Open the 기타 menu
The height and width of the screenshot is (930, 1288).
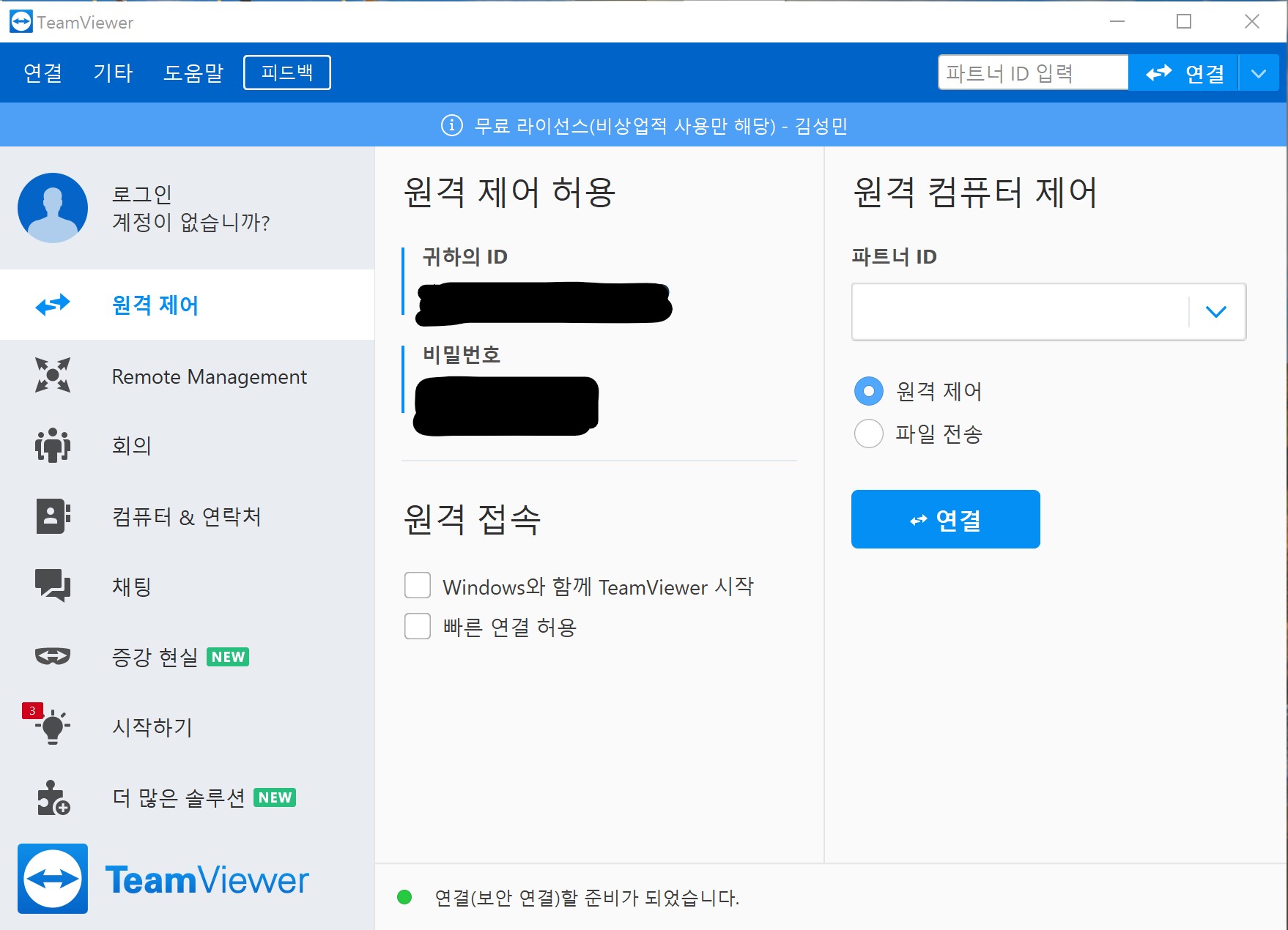pos(113,73)
